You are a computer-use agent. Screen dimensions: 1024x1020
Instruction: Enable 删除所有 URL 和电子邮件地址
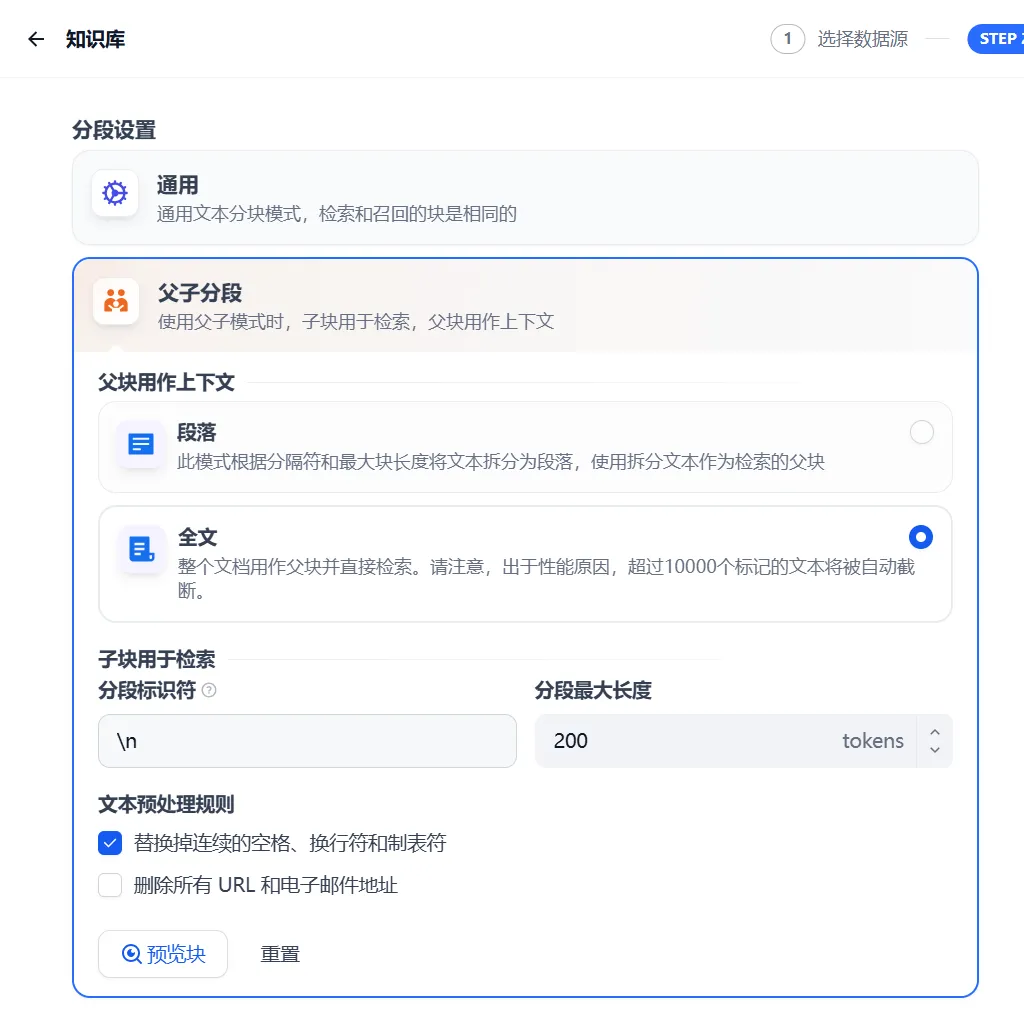(x=110, y=885)
